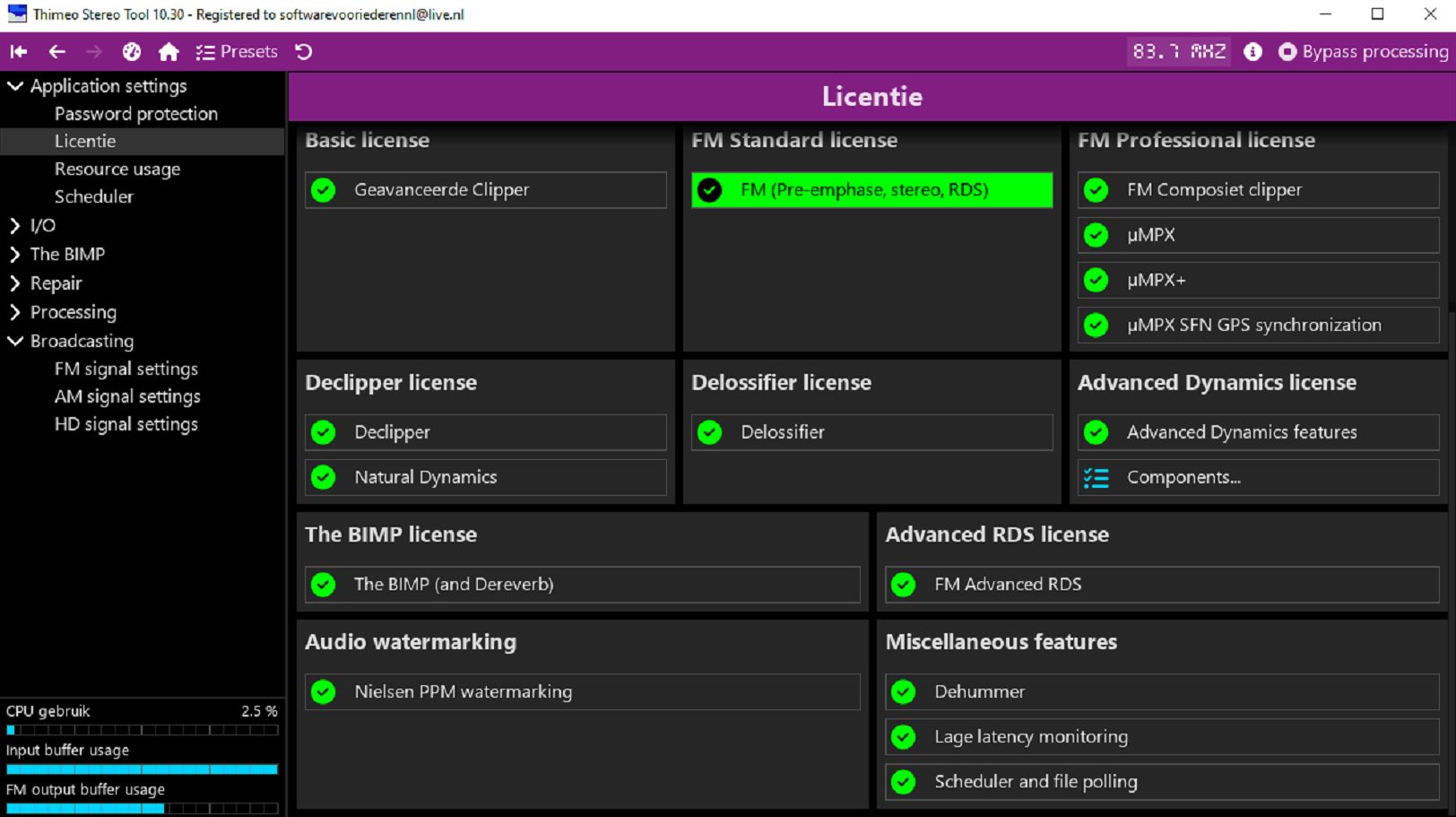Expand the I/O section

click(x=15, y=225)
